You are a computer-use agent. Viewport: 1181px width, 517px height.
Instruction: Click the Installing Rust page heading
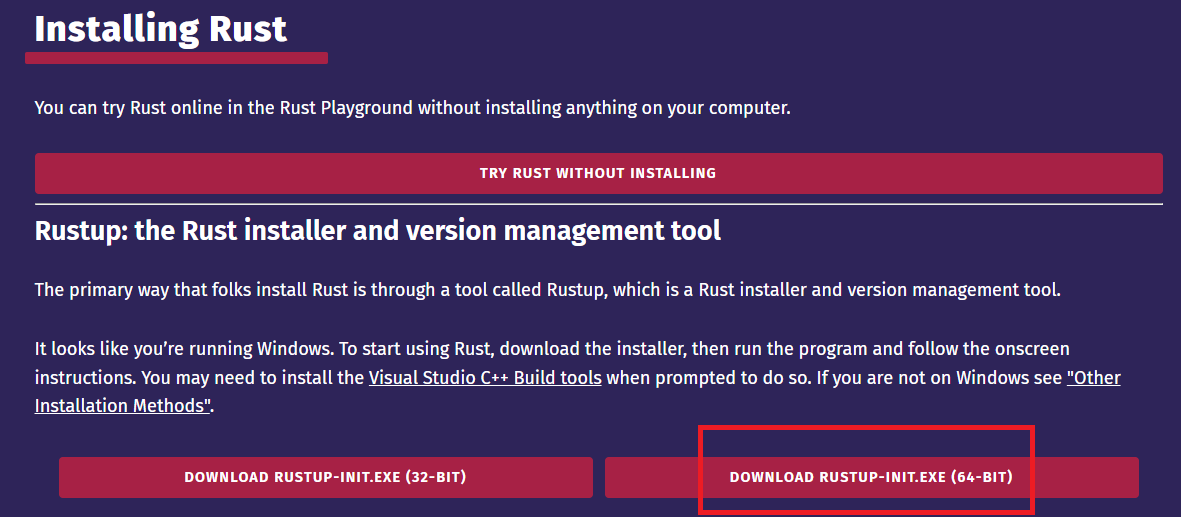pos(160,29)
